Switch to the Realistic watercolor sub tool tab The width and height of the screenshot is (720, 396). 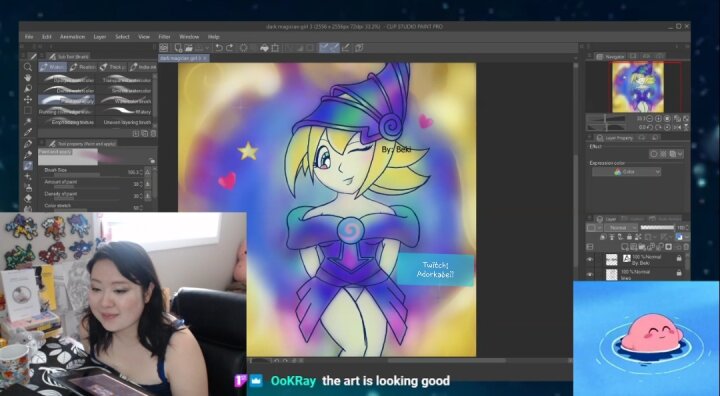83,67
